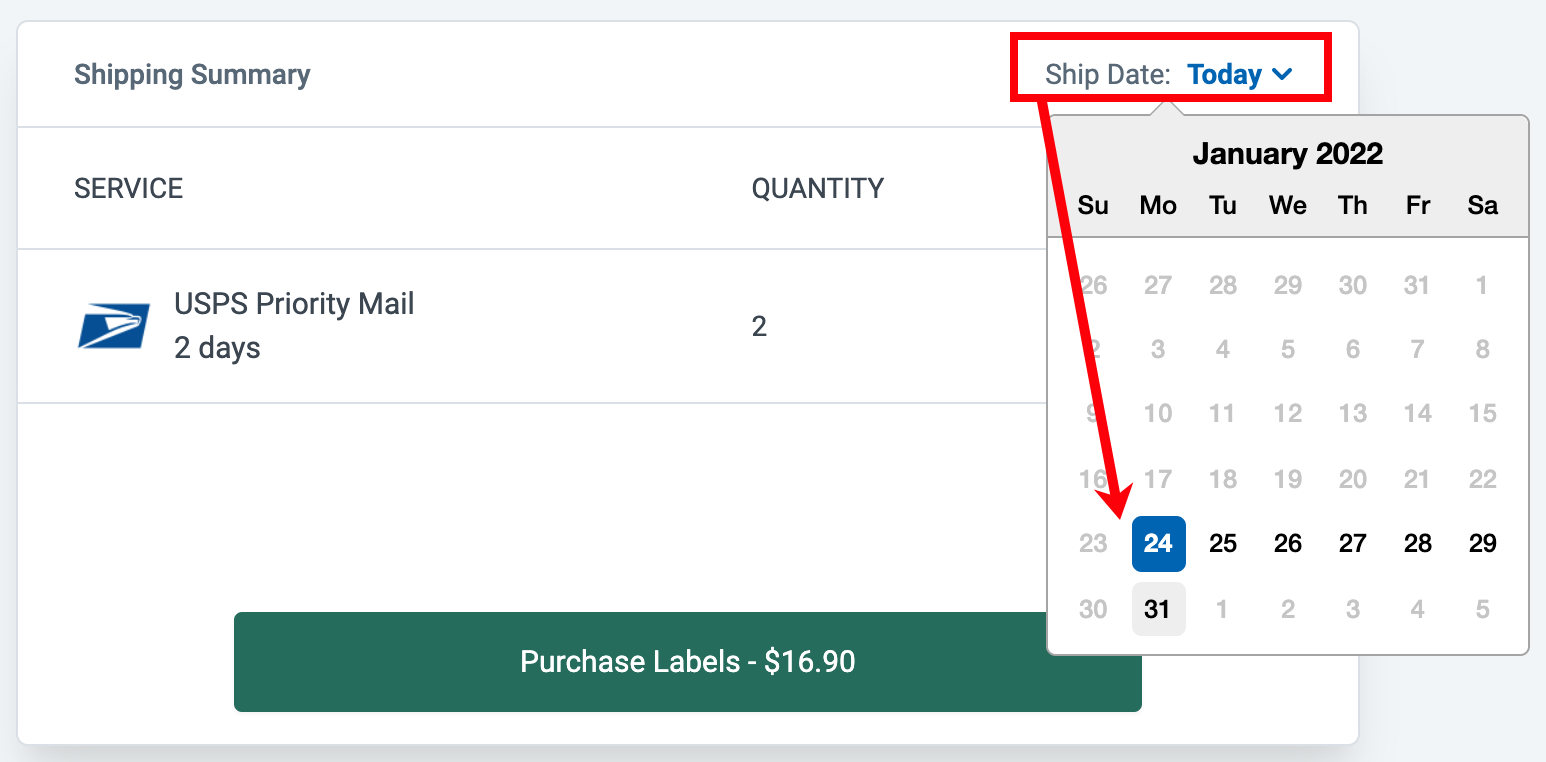Click the SERVICE column header

129,188
